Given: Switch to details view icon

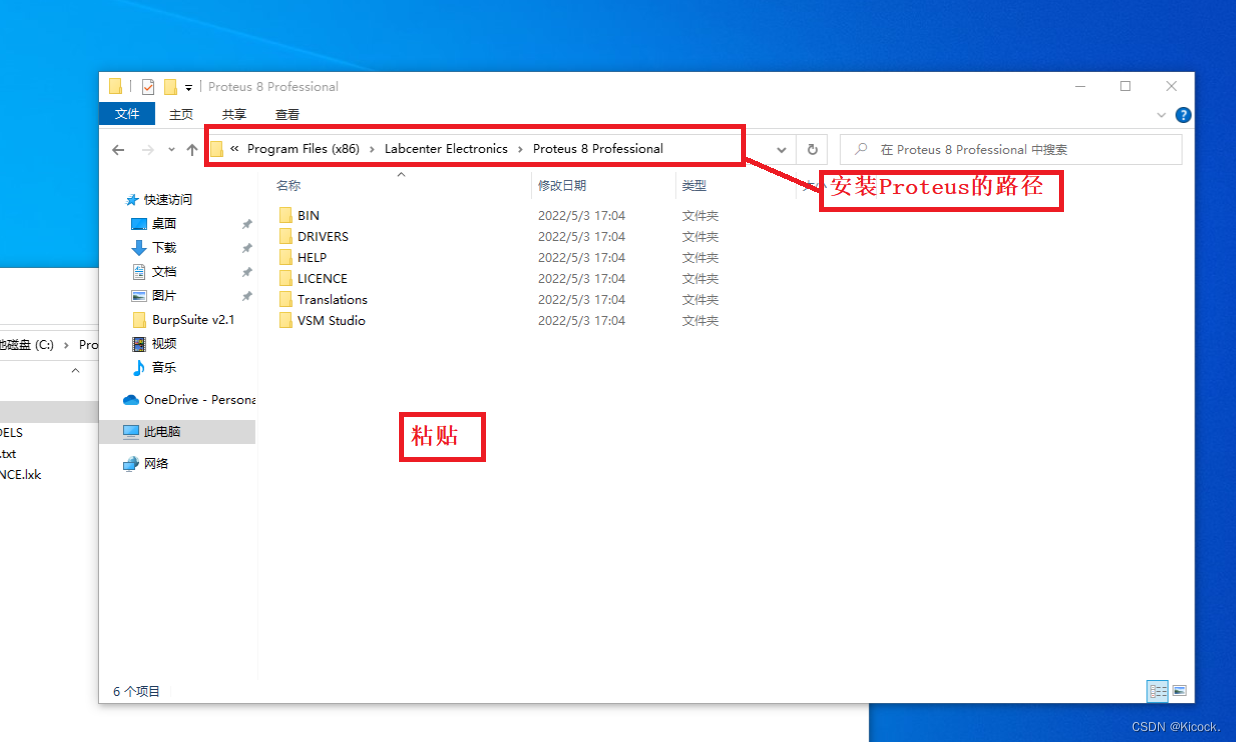Looking at the screenshot, I should click(x=1158, y=690).
